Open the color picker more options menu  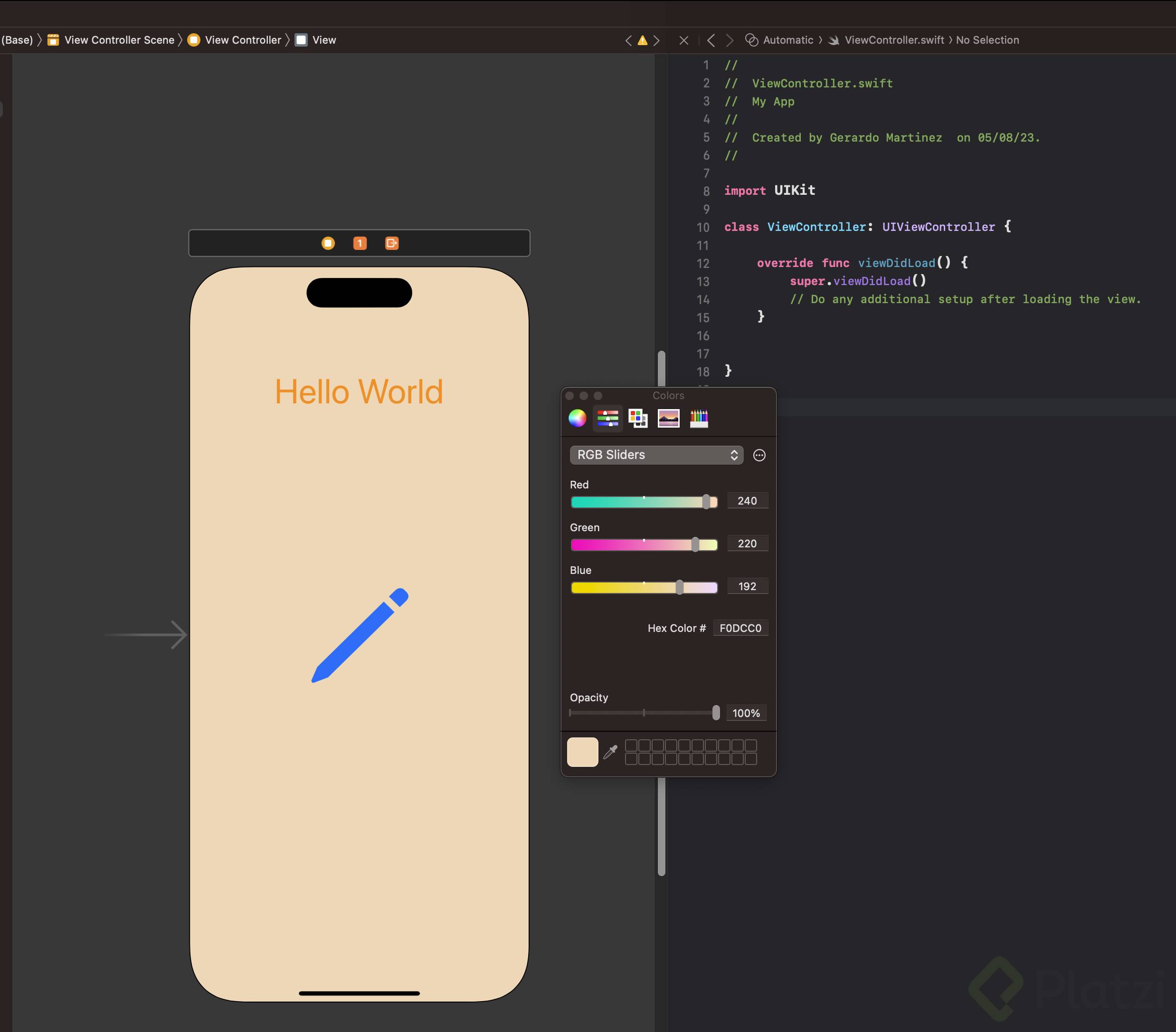[759, 455]
